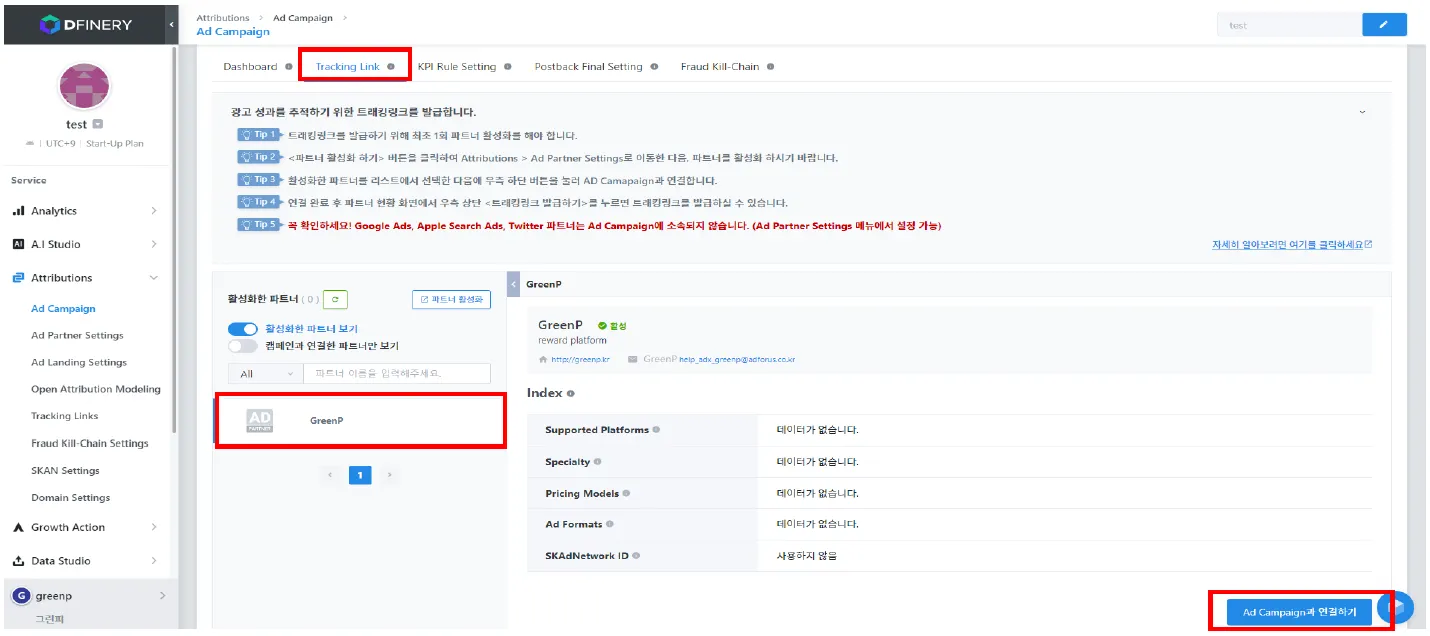Click the help_adx_greenp email link

(737, 359)
